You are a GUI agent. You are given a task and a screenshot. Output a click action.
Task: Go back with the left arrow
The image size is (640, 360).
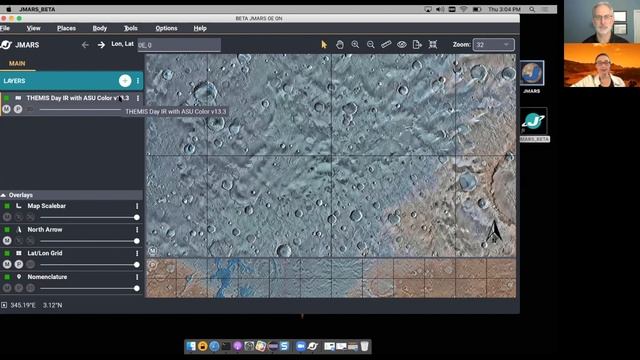click(85, 45)
